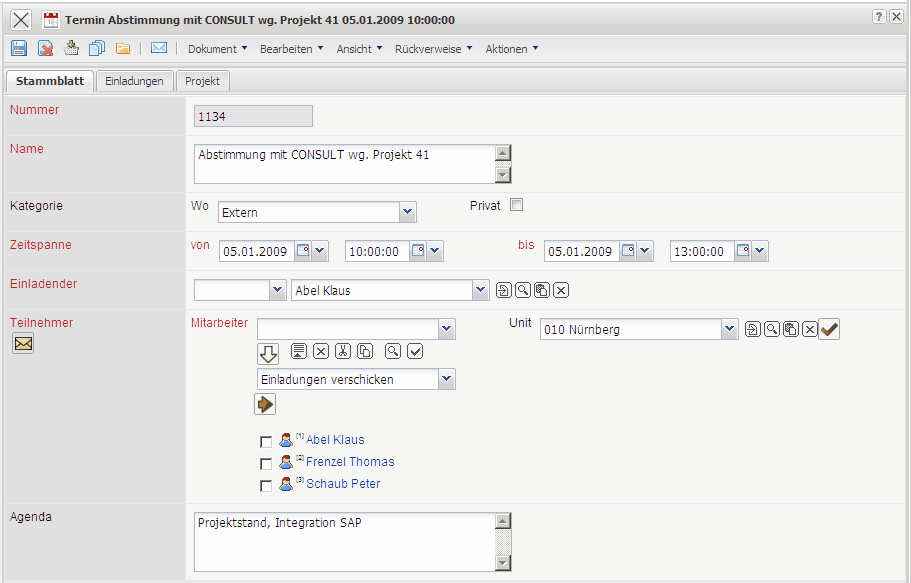This screenshot has height=583, width=911.
Task: Click the copy icon next to scissors
Action: pyautogui.click(x=365, y=351)
